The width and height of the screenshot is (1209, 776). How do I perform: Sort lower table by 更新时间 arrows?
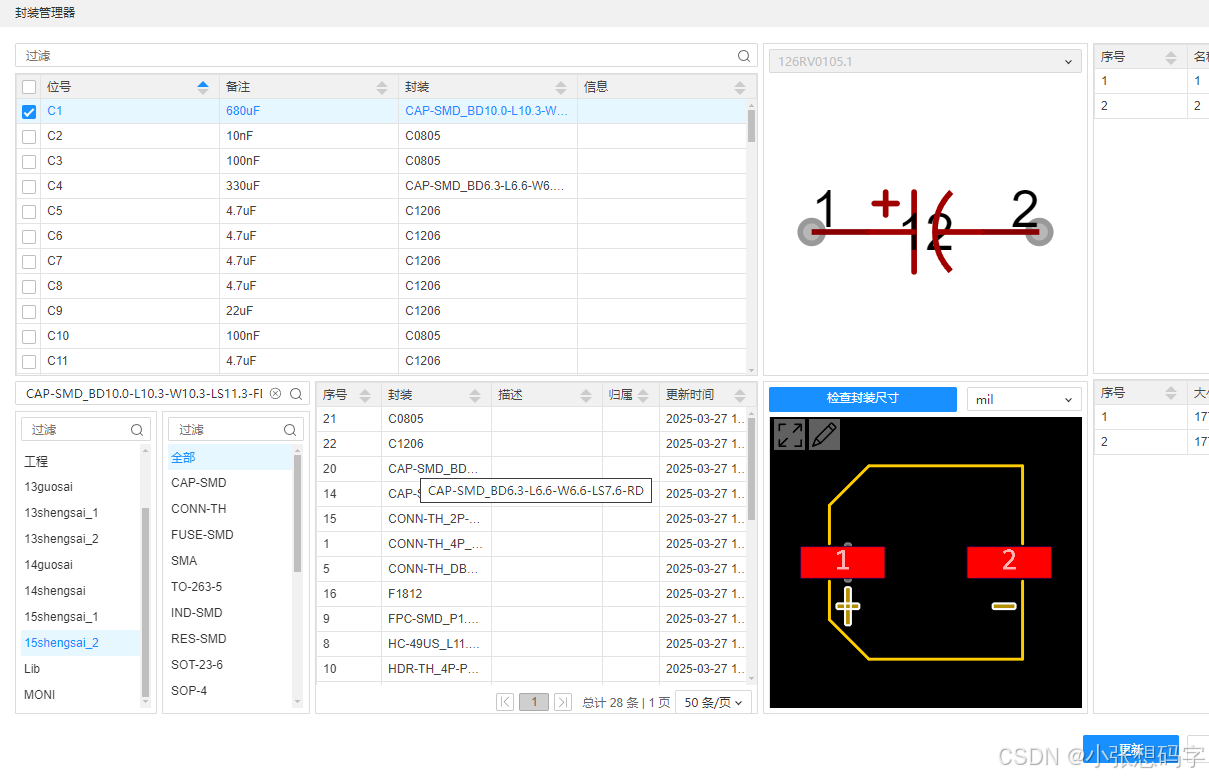click(740, 395)
